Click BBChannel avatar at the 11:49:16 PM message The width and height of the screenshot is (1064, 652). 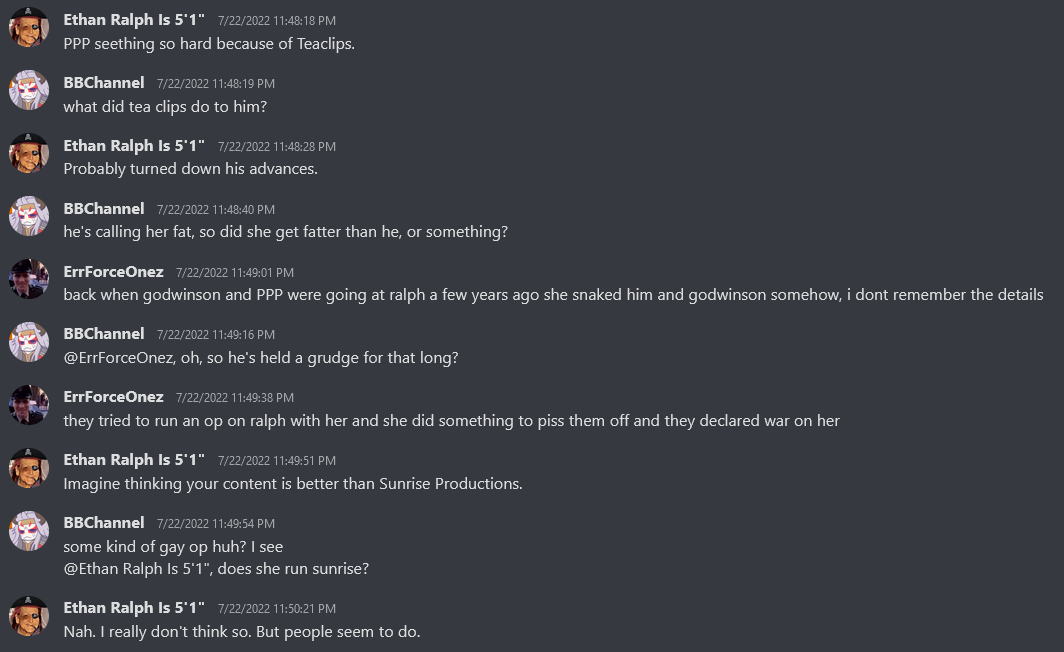[29, 342]
